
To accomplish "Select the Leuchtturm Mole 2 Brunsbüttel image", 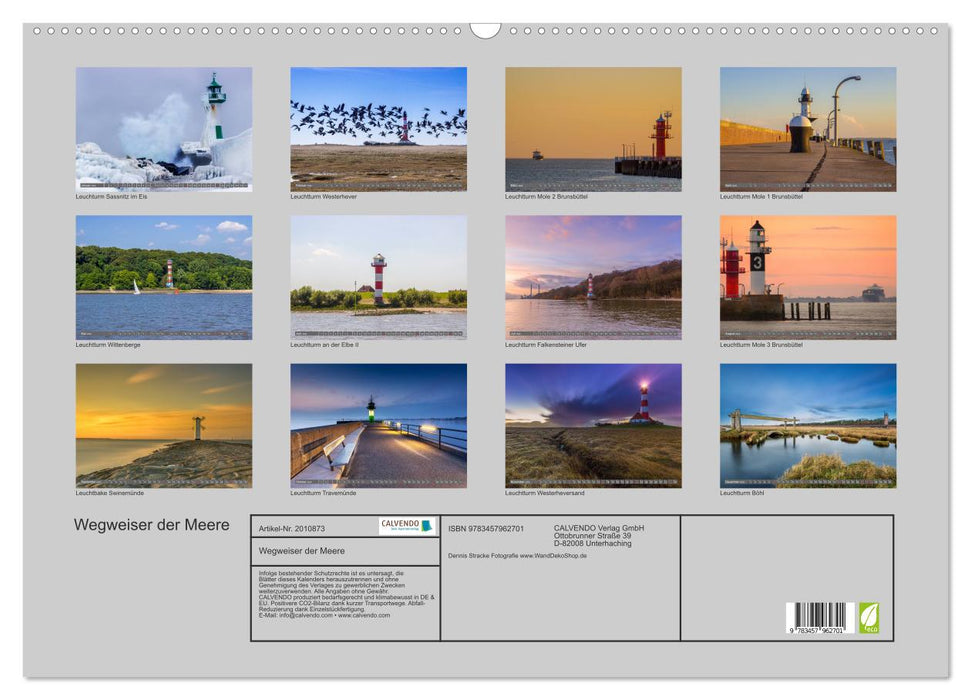I will (x=594, y=130).
